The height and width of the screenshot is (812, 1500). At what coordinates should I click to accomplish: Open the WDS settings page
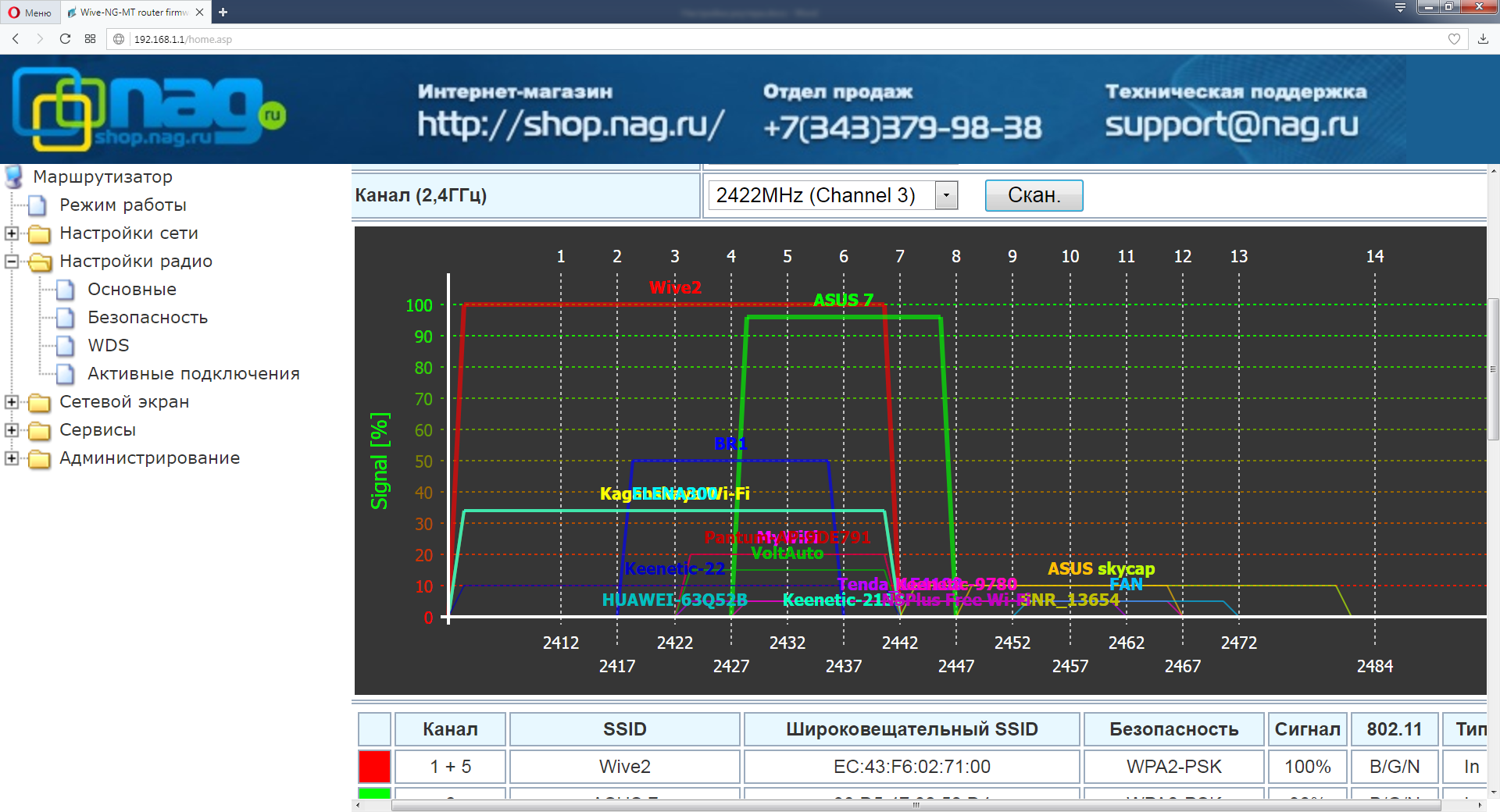point(109,345)
